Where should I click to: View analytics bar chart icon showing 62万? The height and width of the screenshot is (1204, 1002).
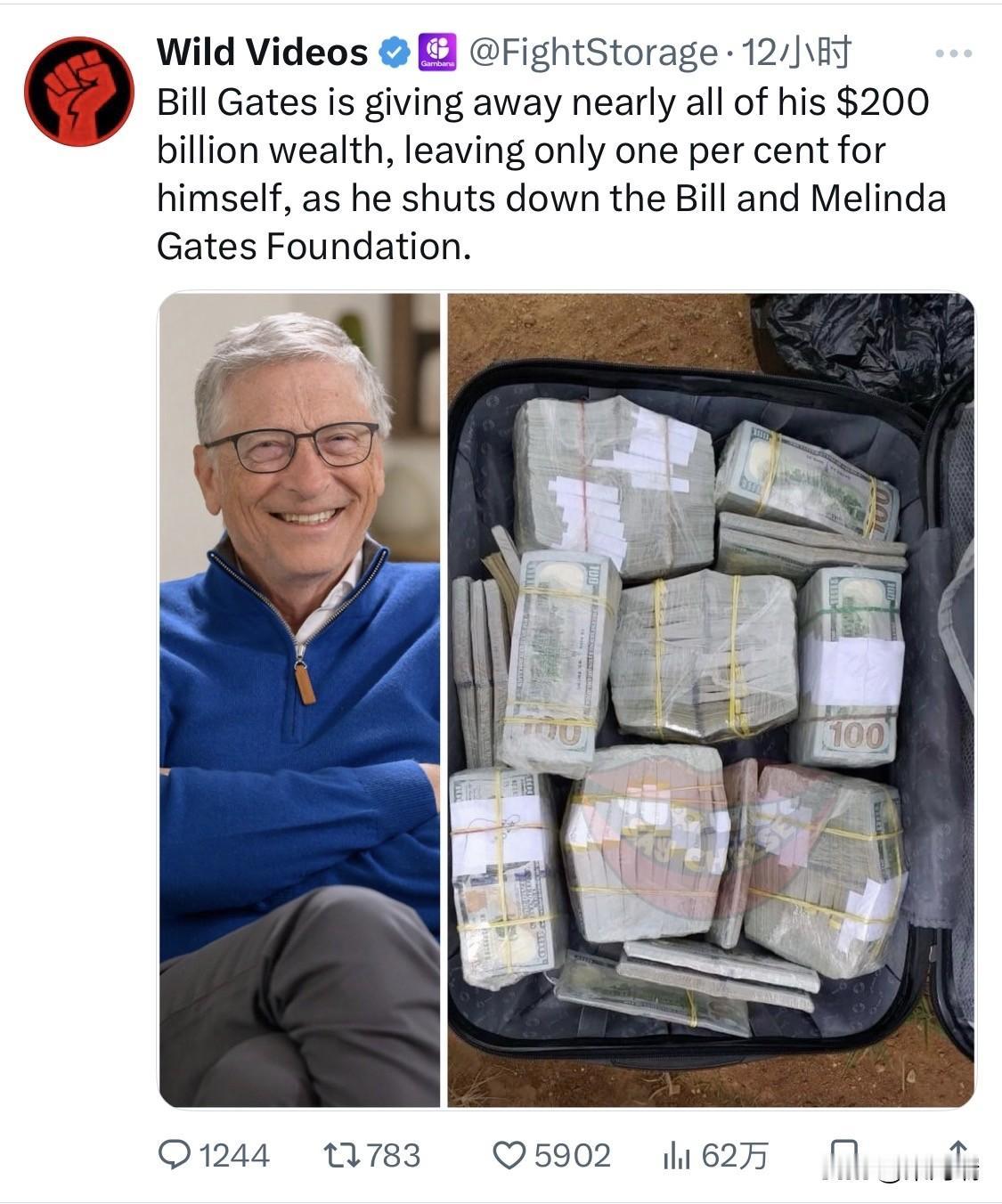coord(676,1156)
